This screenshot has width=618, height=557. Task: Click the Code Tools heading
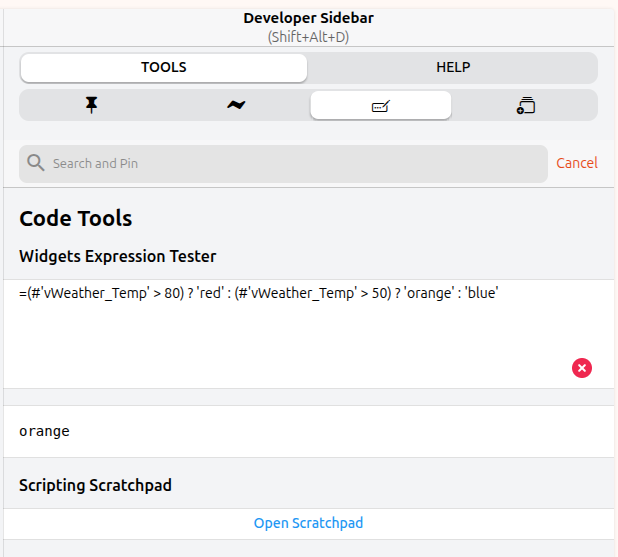76,218
